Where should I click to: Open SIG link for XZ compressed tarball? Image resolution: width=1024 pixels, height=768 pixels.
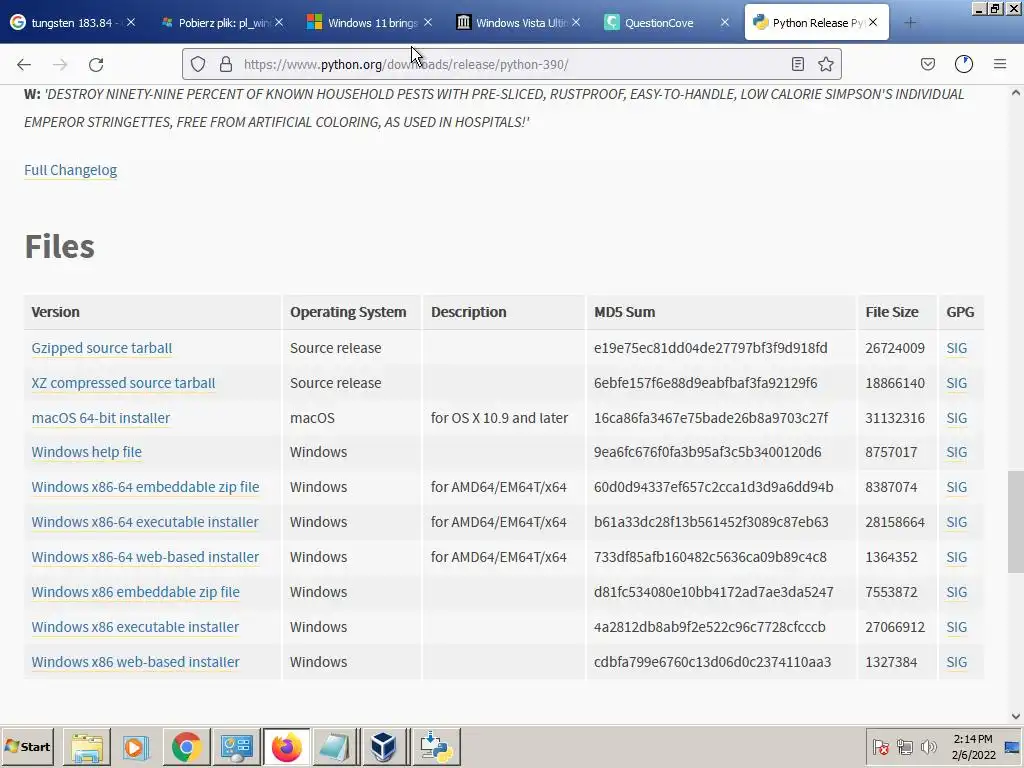pyautogui.click(x=956, y=383)
